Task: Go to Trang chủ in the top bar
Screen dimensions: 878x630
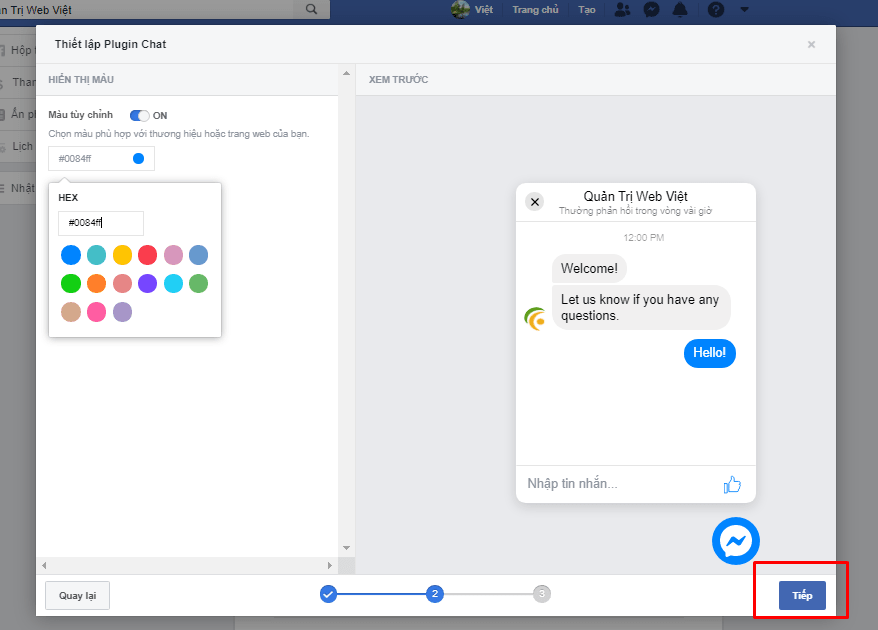Action: tap(535, 10)
